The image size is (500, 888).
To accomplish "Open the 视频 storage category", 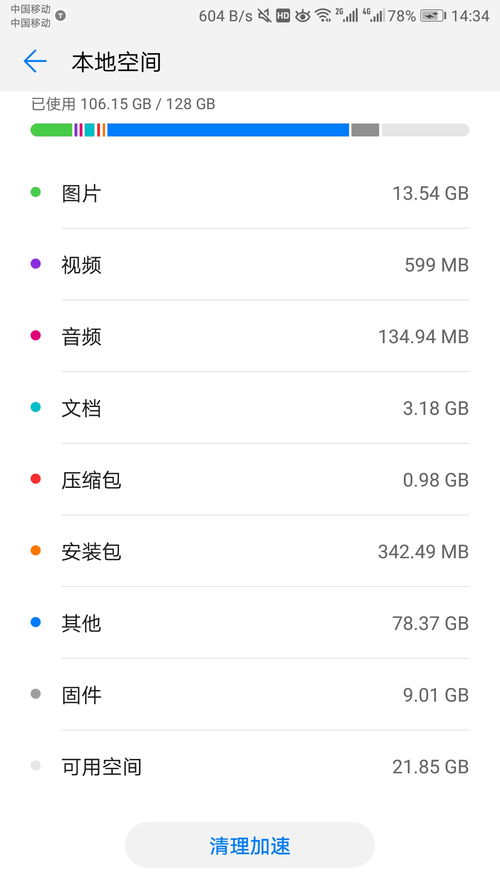I will [250, 264].
